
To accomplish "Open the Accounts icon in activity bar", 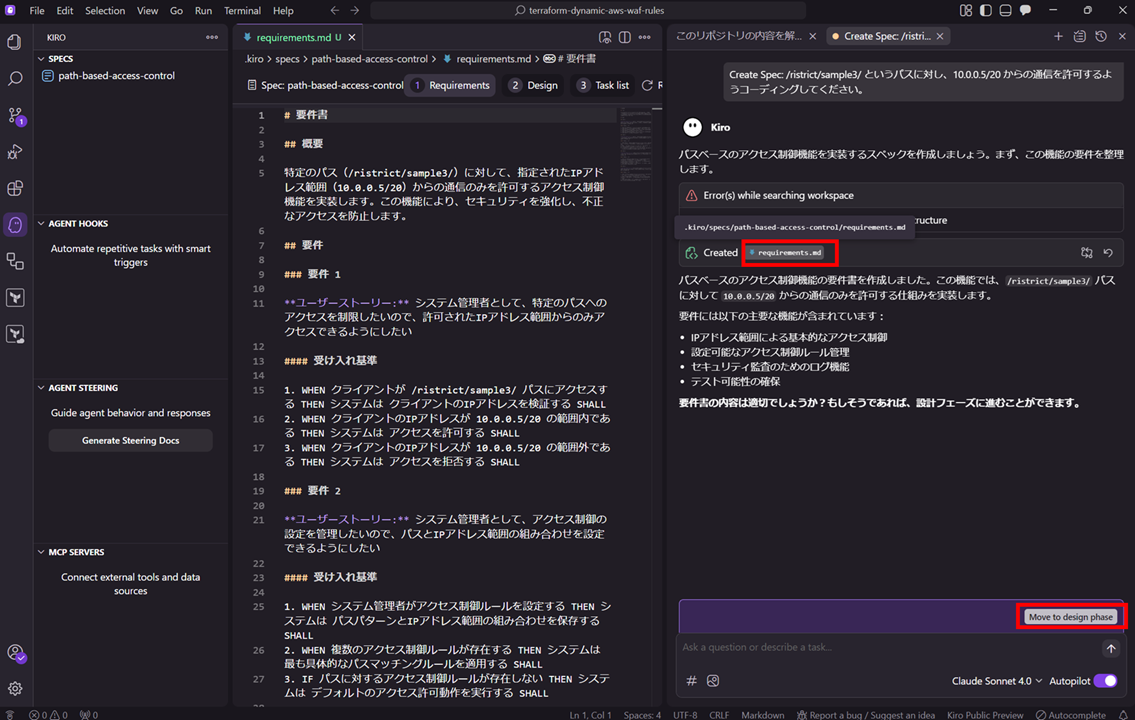I will (x=15, y=653).
